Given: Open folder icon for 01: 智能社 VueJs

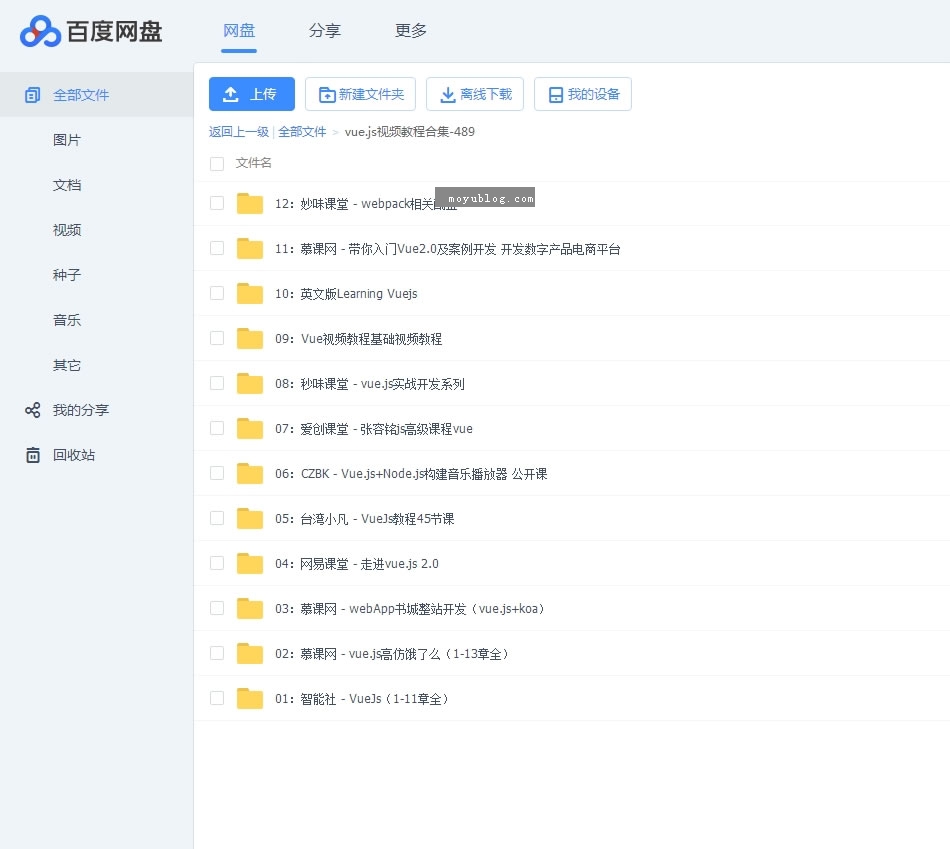Looking at the screenshot, I should pos(250,699).
